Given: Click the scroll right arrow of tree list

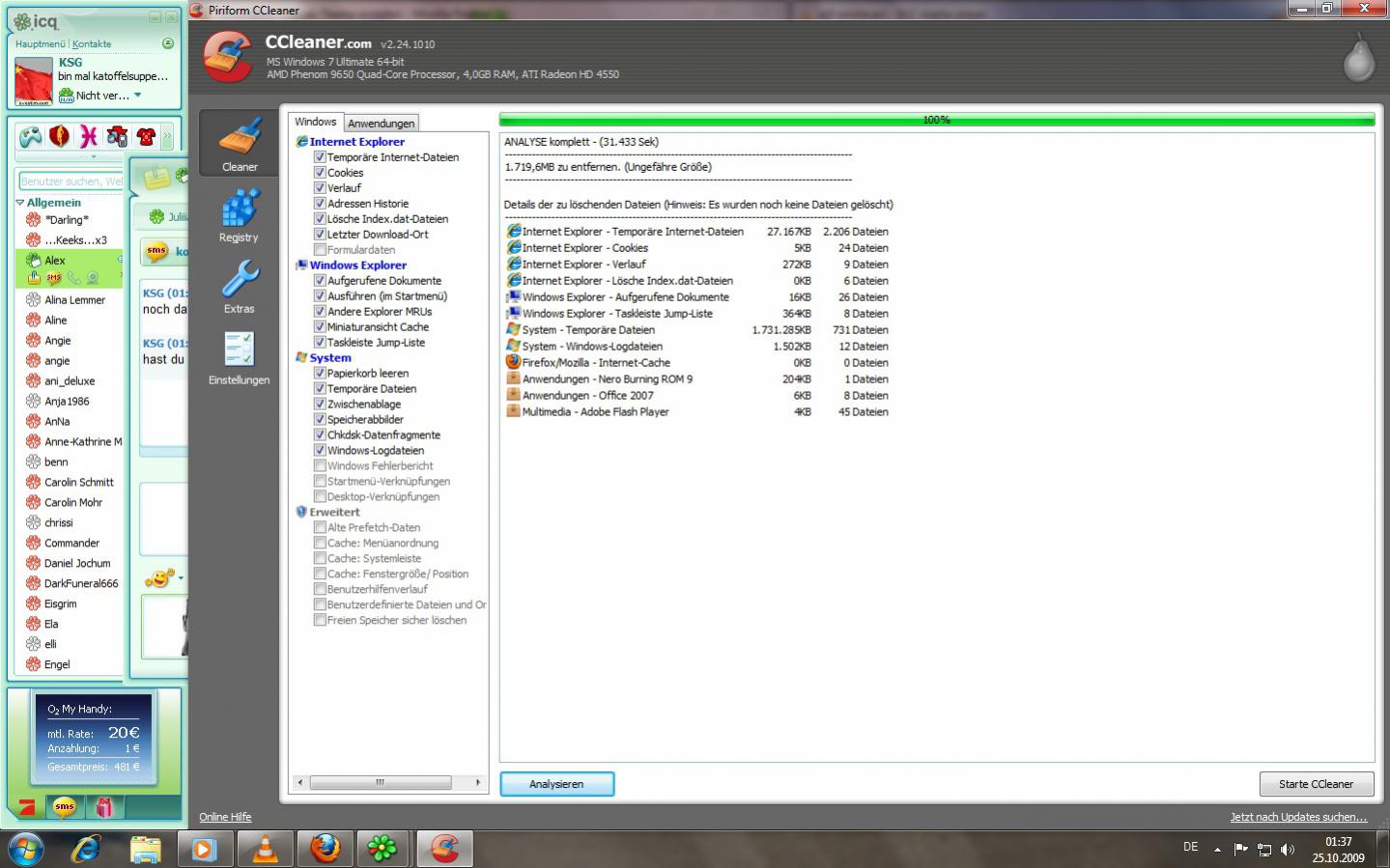Looking at the screenshot, I should coord(478,782).
